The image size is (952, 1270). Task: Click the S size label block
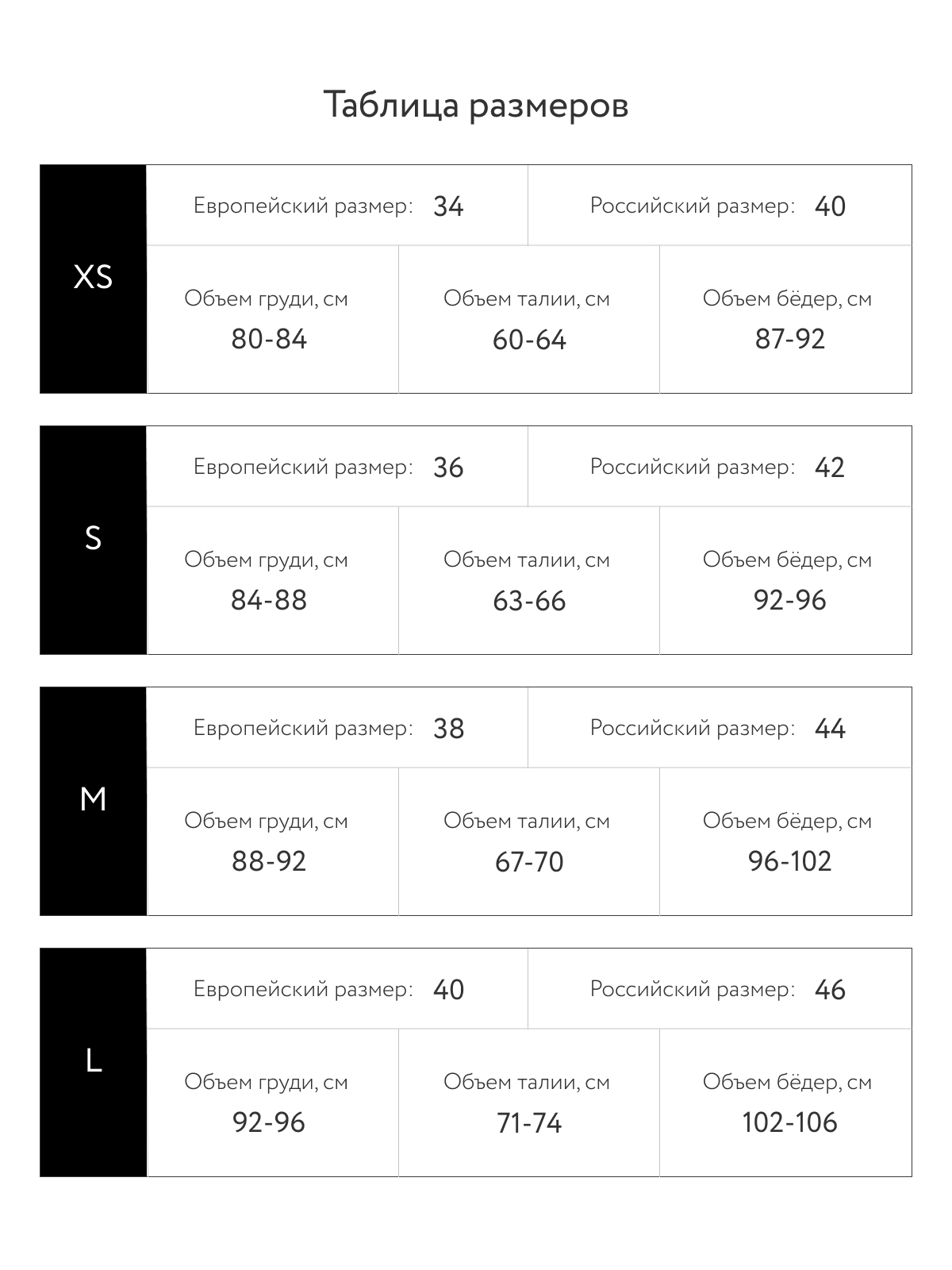click(x=94, y=540)
